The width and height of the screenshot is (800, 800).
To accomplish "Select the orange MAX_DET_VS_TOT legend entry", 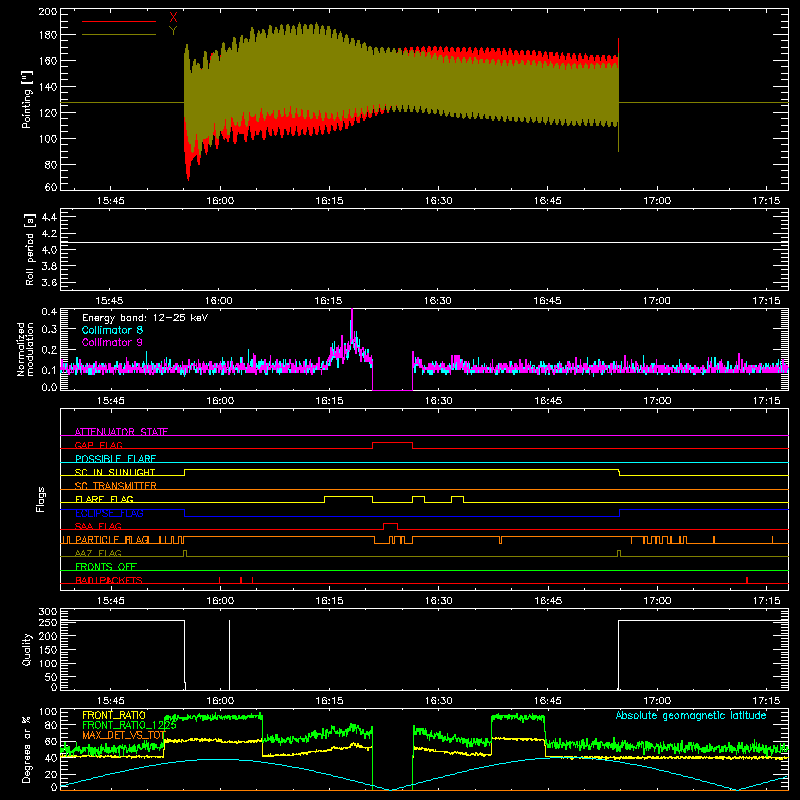I will (124, 735).
